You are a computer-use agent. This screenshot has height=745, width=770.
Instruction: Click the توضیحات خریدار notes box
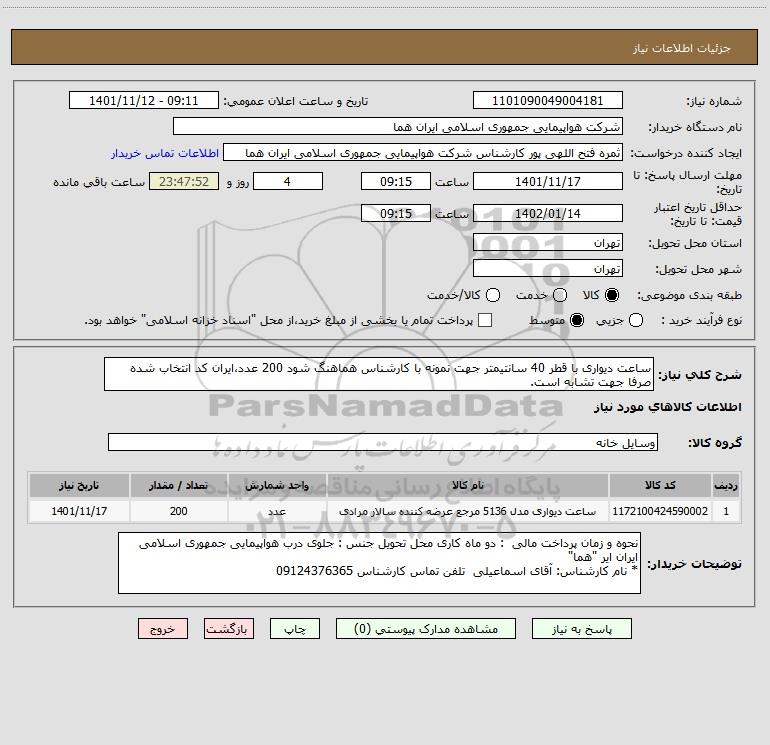(380, 563)
